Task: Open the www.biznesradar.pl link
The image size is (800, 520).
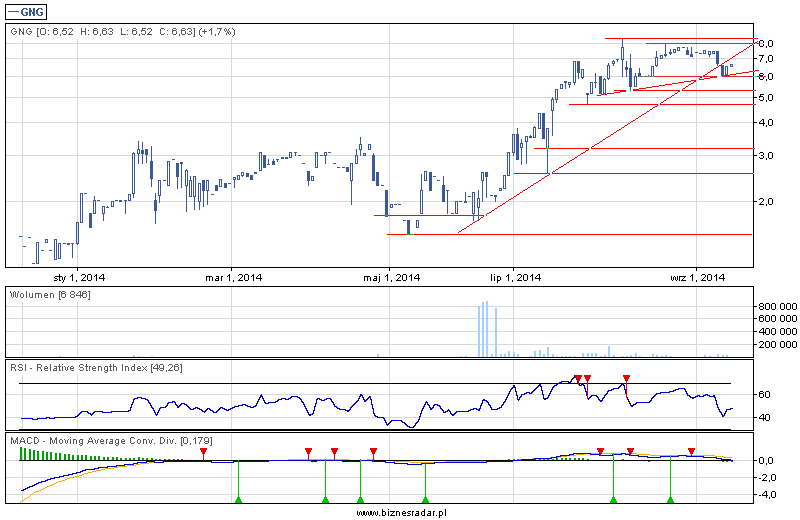Action: (x=400, y=512)
